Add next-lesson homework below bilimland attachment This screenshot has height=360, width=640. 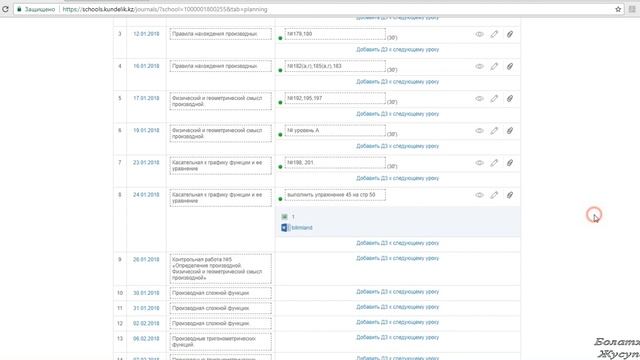(398, 243)
